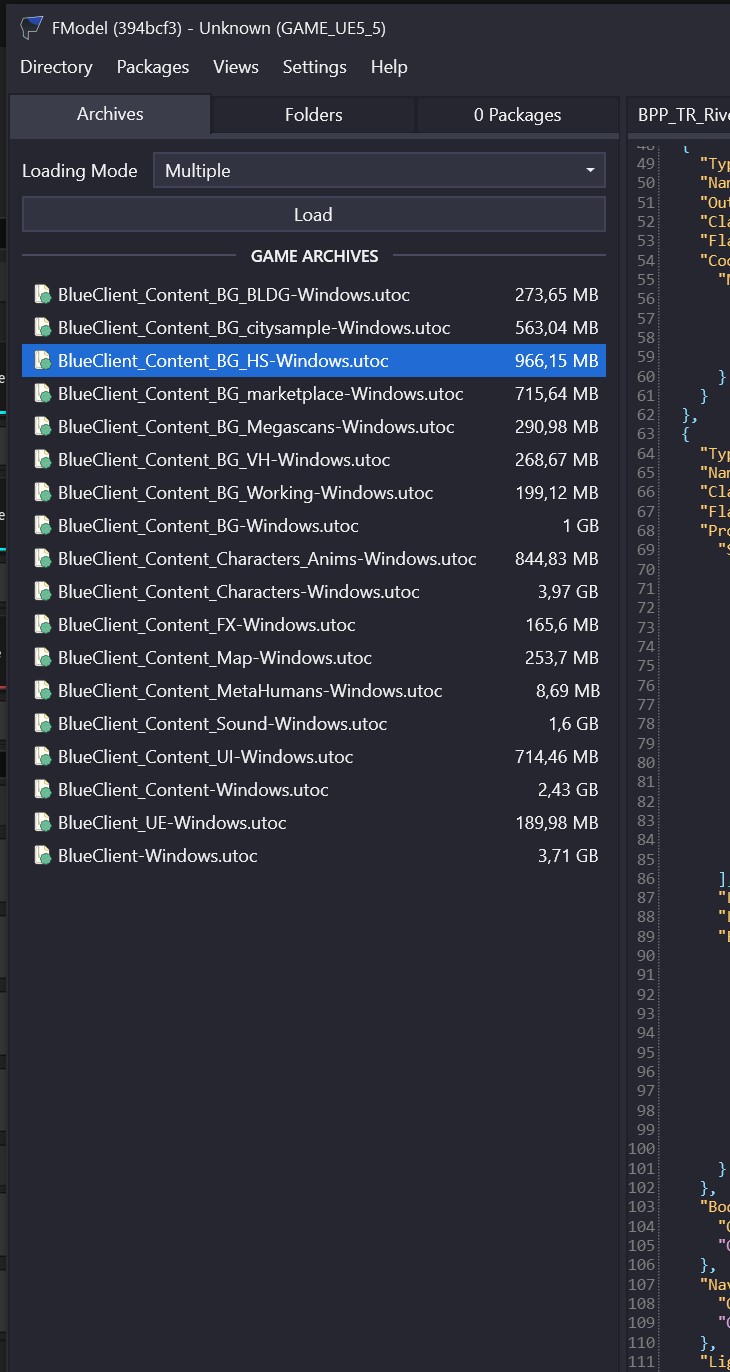
Task: Select BlueClient-Windows.utoc archive name
Action: click(158, 856)
